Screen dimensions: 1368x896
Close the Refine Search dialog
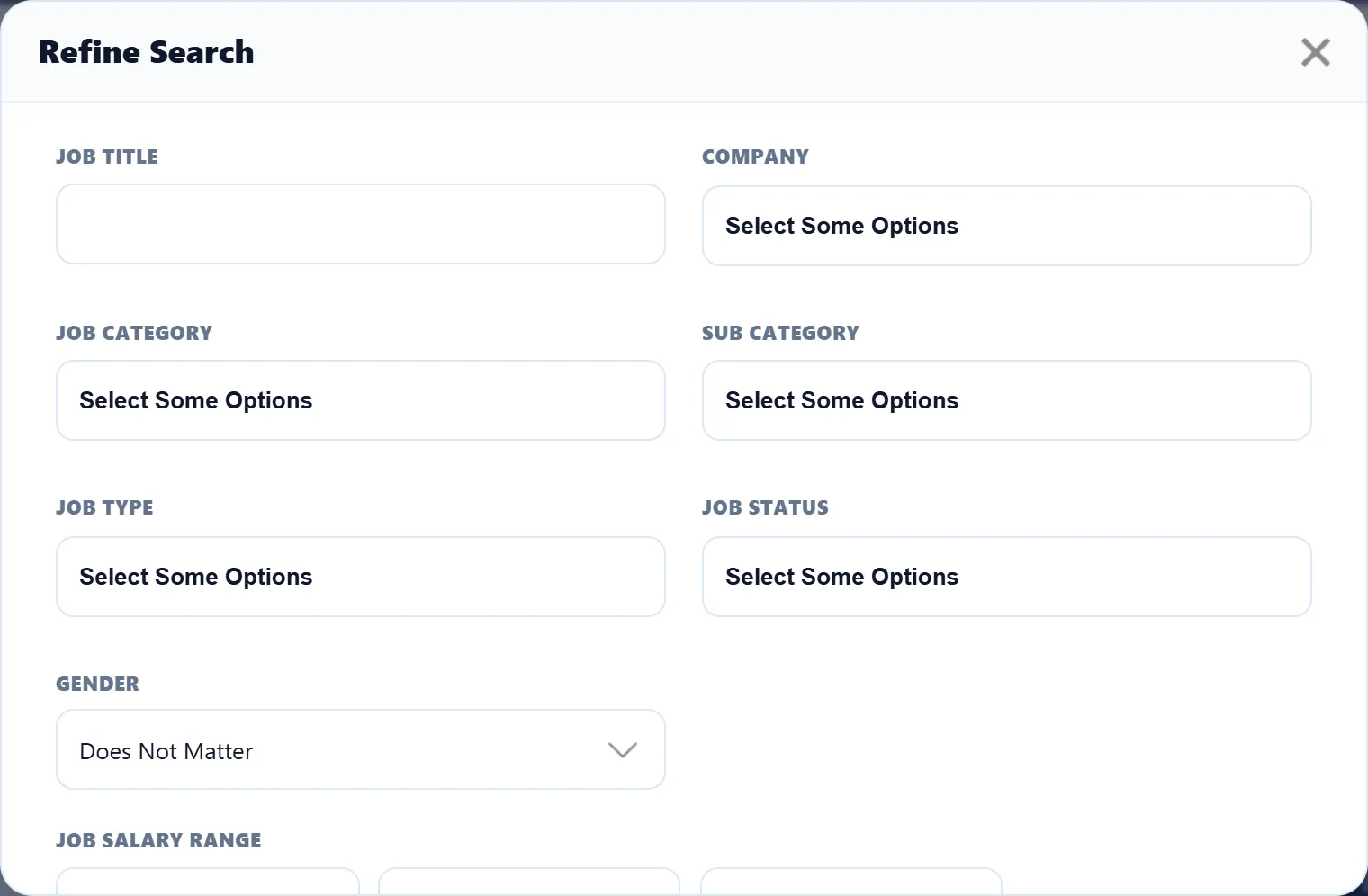[1315, 52]
